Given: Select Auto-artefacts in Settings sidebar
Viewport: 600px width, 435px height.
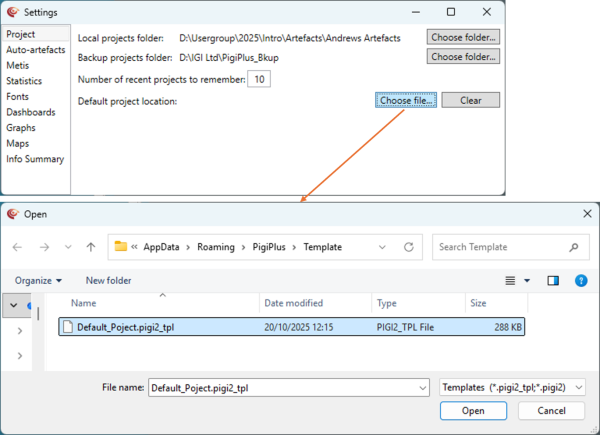Looking at the screenshot, I should (35, 50).
